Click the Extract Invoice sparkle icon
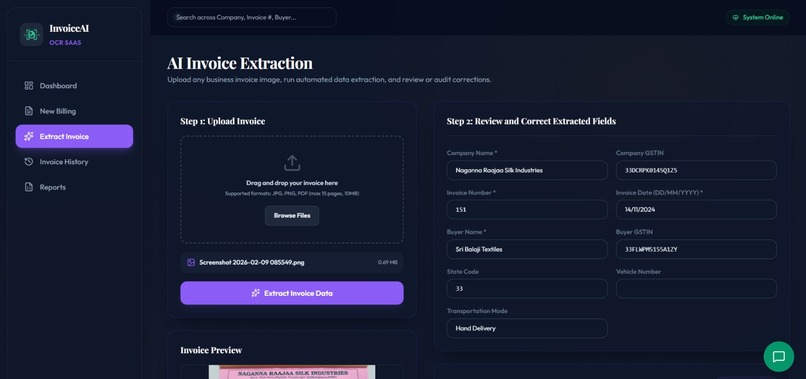 click(x=29, y=136)
